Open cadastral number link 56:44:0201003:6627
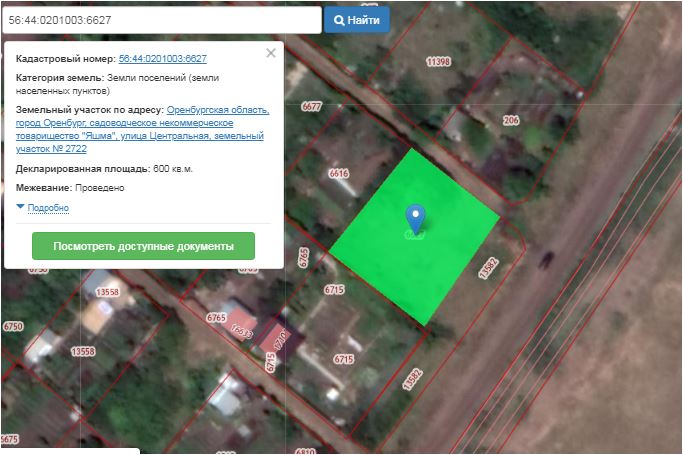The image size is (683, 455). (162, 59)
